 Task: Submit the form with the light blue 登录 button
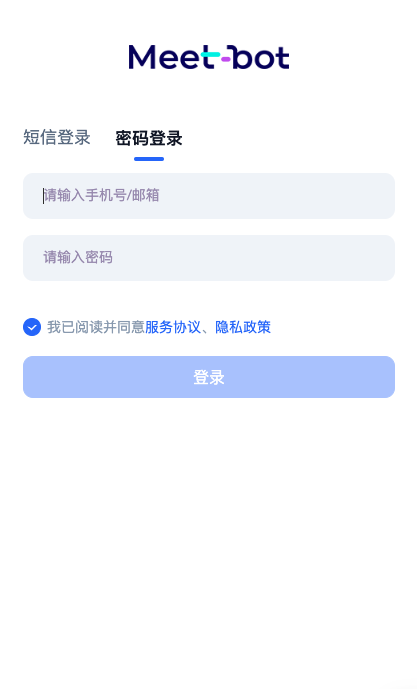[x=209, y=377]
